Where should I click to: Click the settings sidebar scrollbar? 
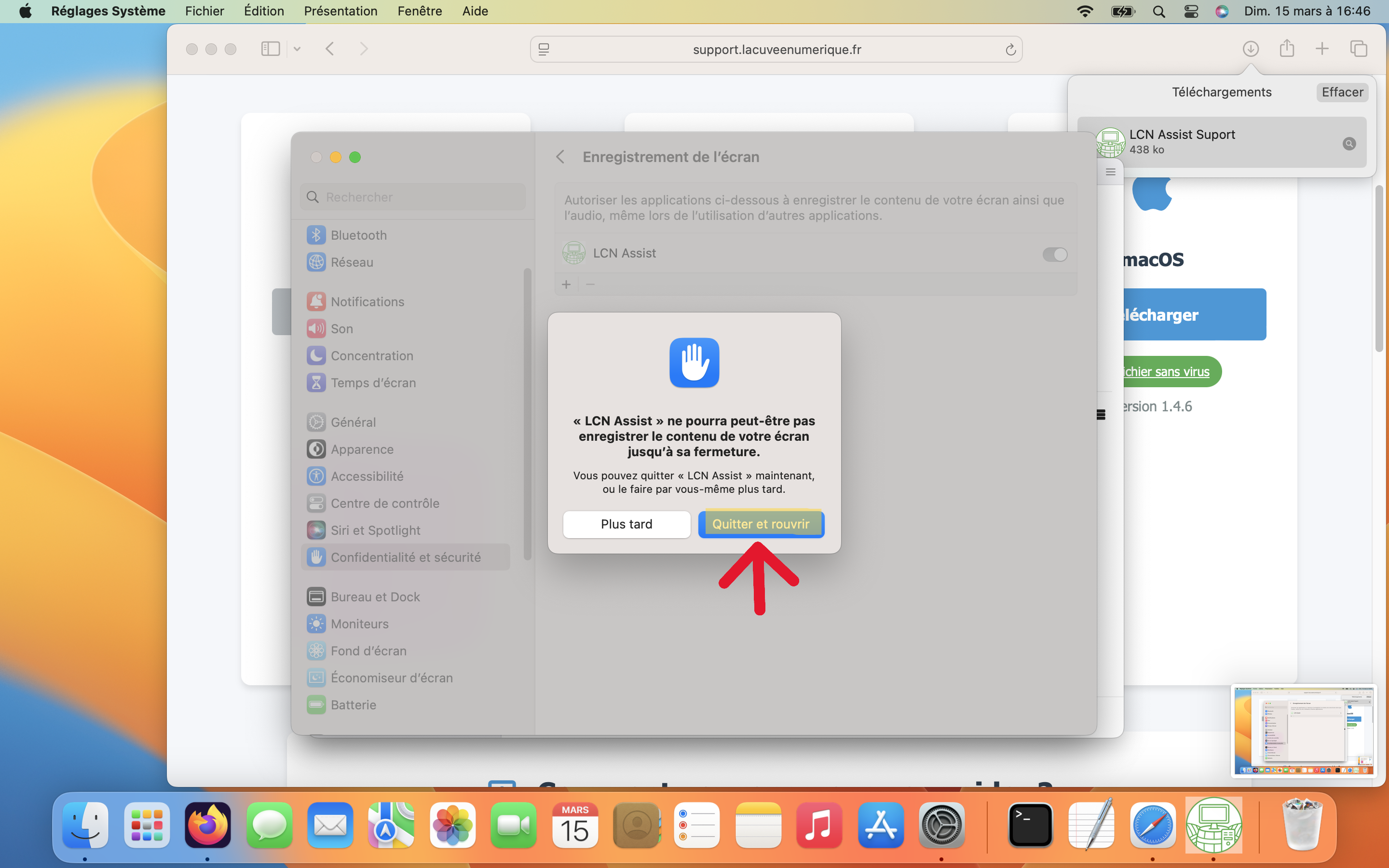527,413
